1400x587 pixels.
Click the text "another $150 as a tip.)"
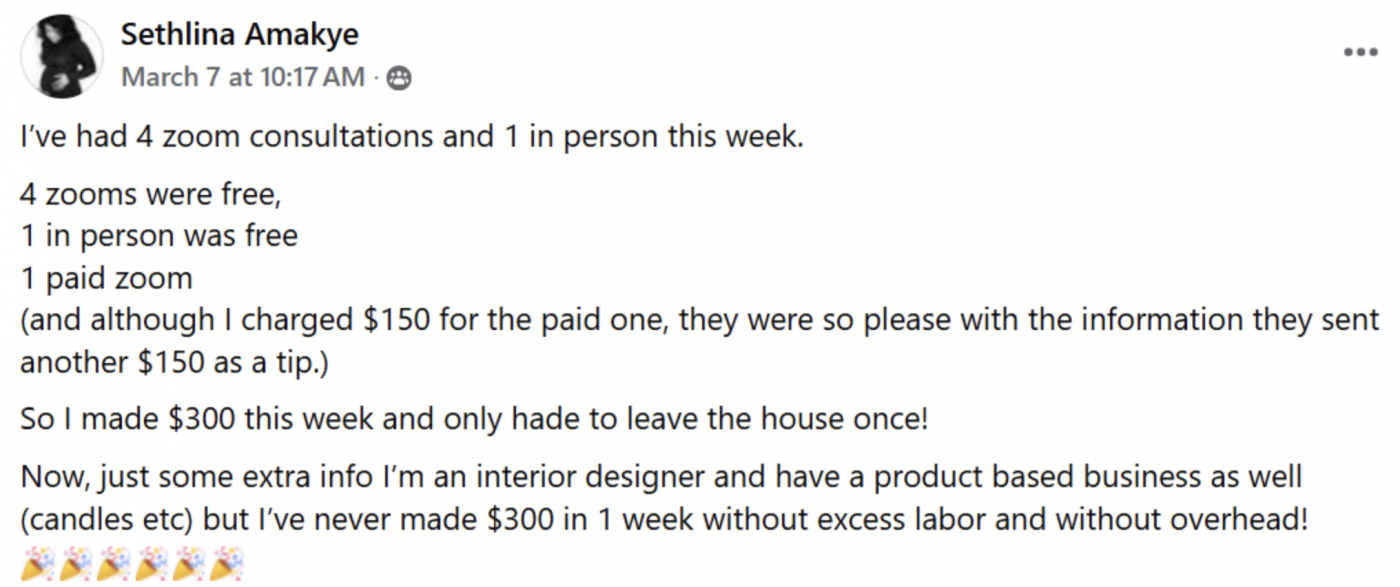click(x=173, y=362)
